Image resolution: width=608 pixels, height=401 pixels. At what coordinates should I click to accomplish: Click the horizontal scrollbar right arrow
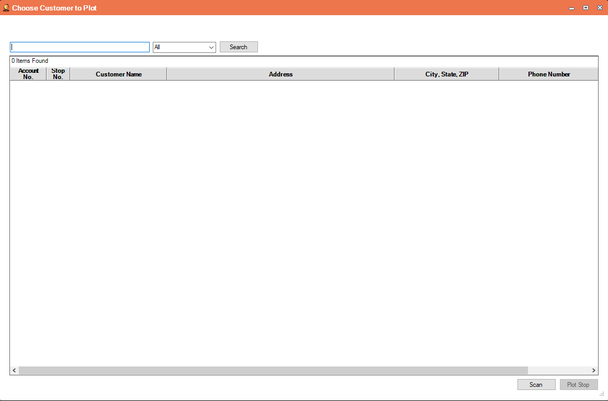click(593, 370)
